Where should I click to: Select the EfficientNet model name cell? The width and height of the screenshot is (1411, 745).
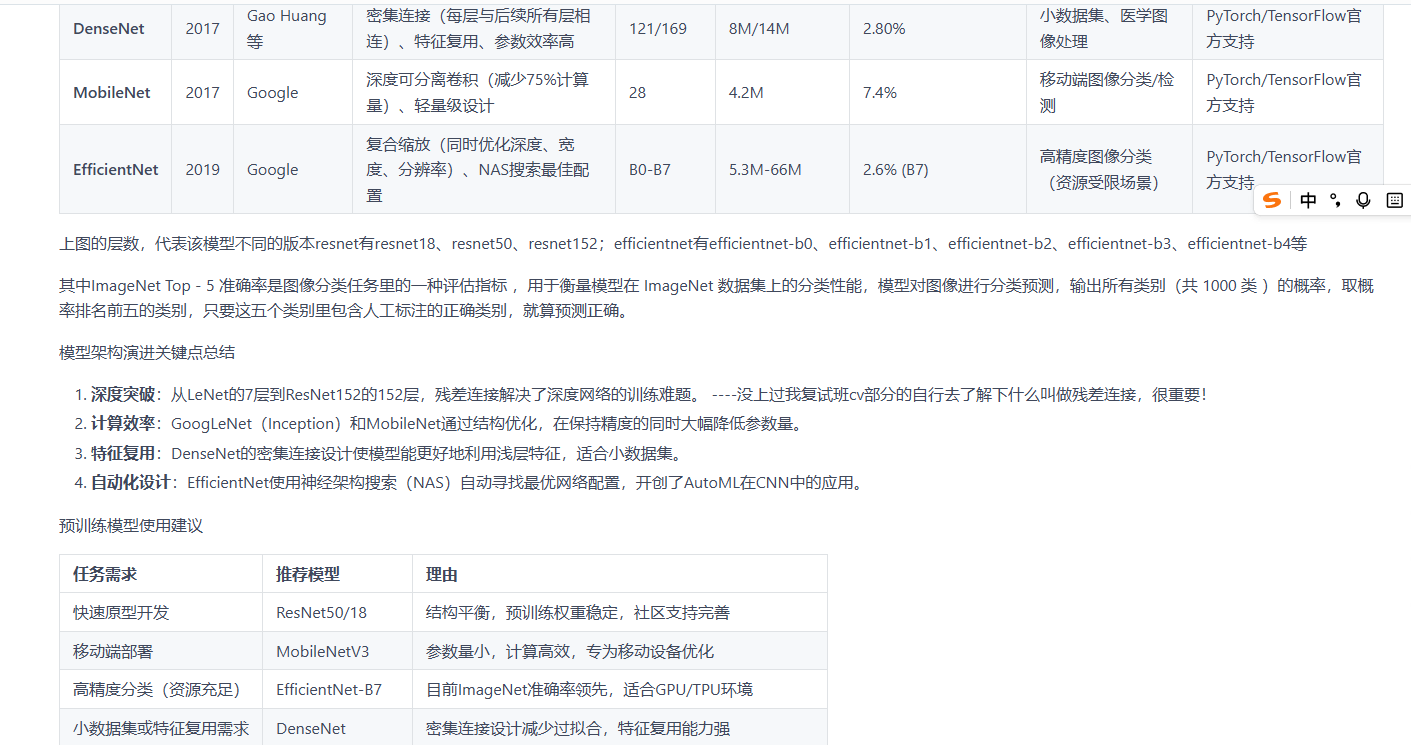point(116,170)
